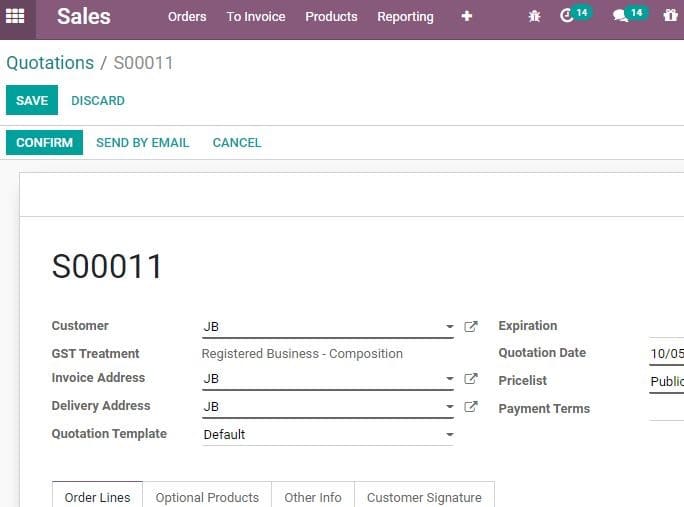Image resolution: width=684 pixels, height=507 pixels.
Task: Click the plus icon in top menu
Action: pos(466,16)
